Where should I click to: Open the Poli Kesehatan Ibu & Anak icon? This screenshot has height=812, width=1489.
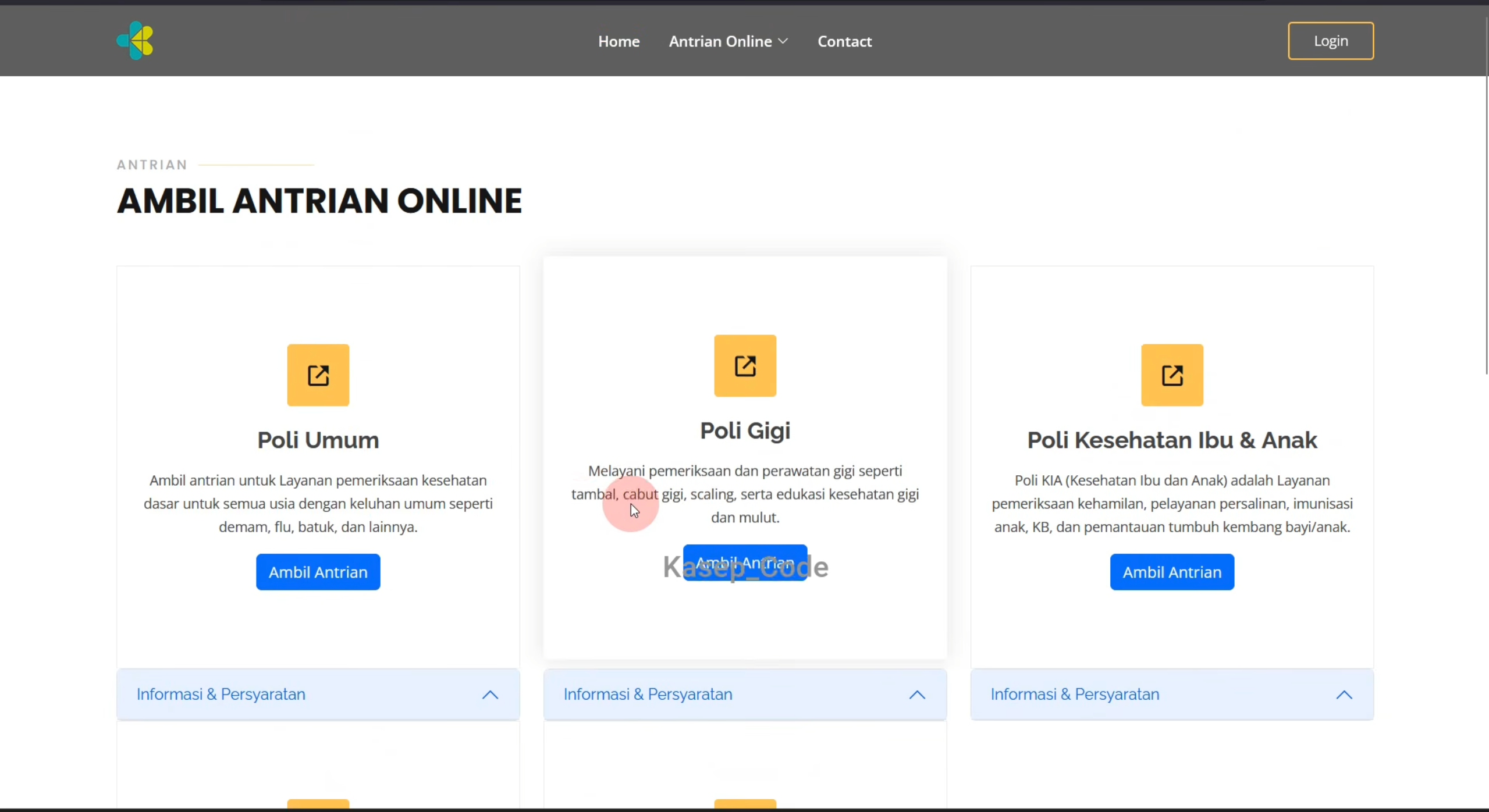(1172, 375)
